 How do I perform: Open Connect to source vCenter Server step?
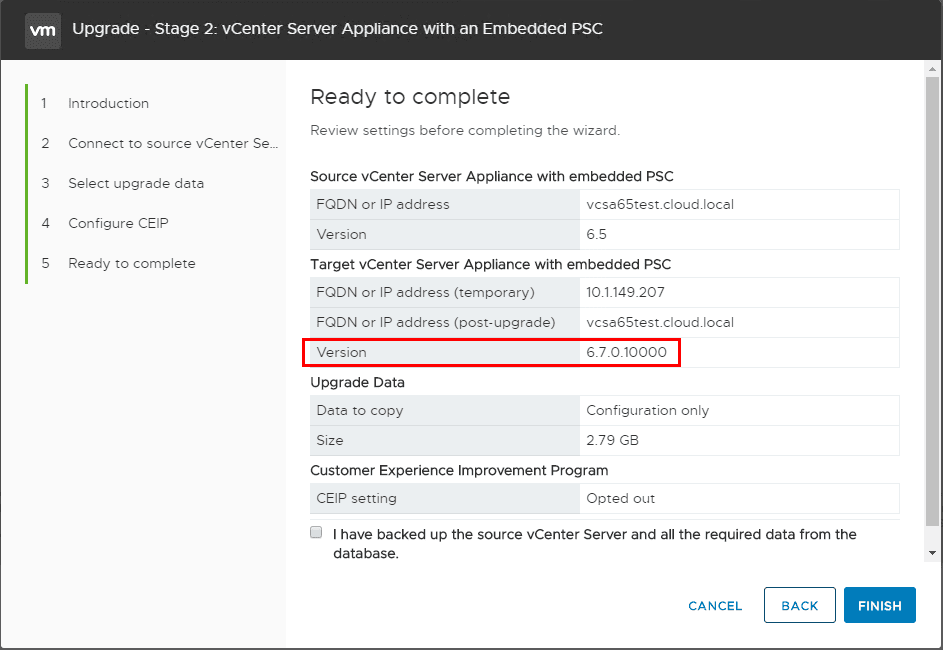tap(172, 144)
